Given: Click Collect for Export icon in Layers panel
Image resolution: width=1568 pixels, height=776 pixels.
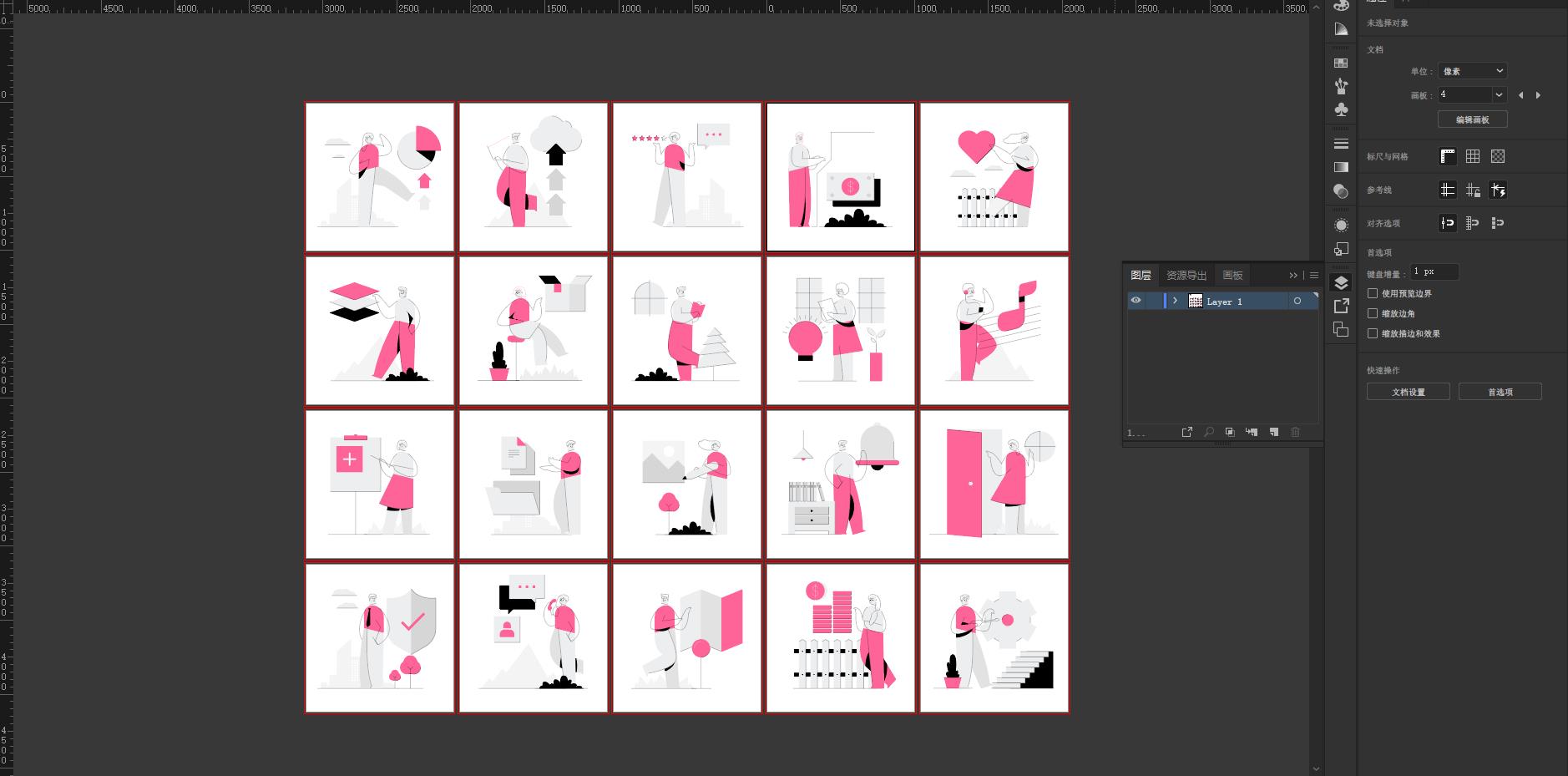Looking at the screenshot, I should (x=1186, y=432).
